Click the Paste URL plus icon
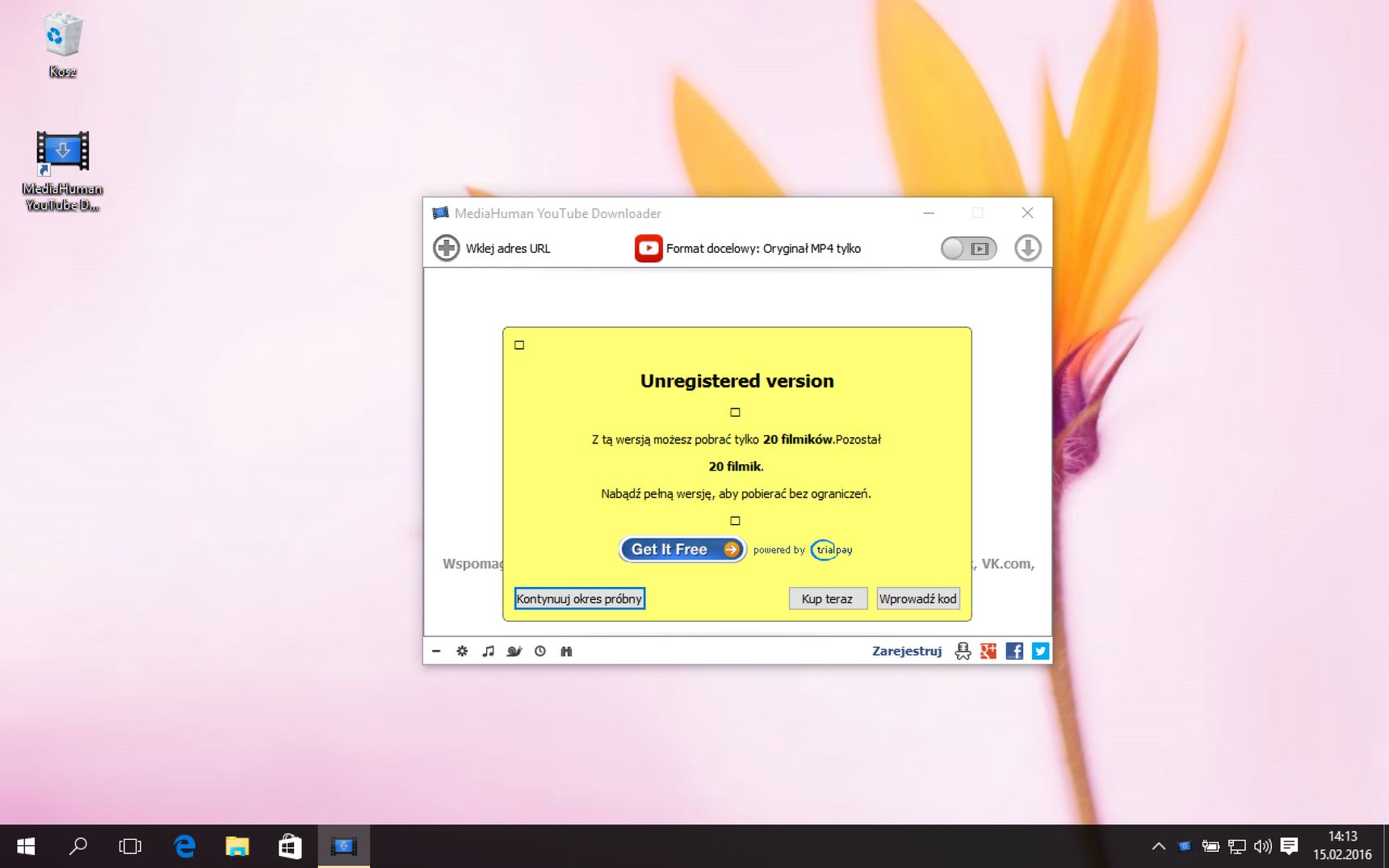This screenshot has width=1389, height=868. coord(447,248)
